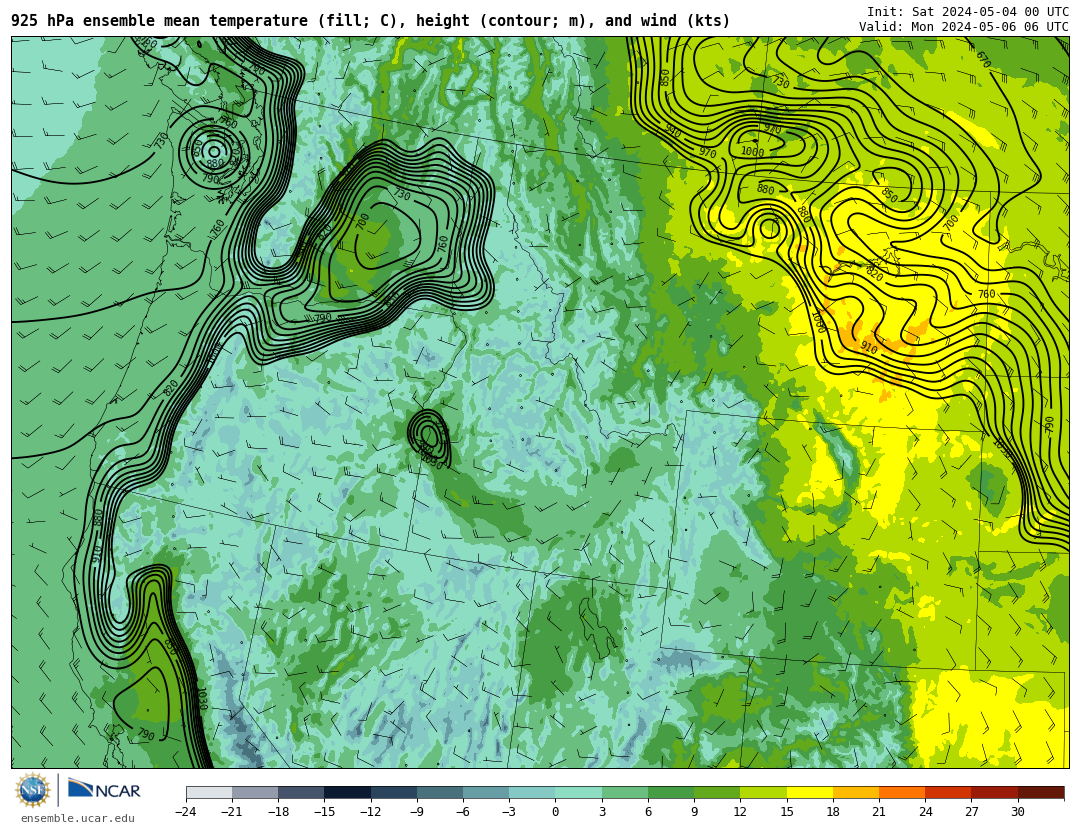
Task: Click the 0 colorbar tick label
Action: tap(556, 812)
